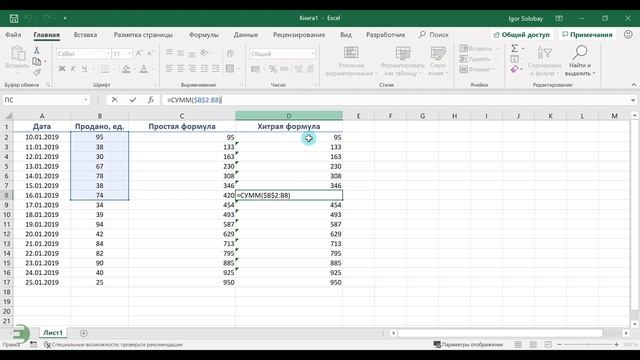This screenshot has height=360, width=640.
Task: Toggle Bottom Align vertical alignment
Action: [x=192, y=53]
